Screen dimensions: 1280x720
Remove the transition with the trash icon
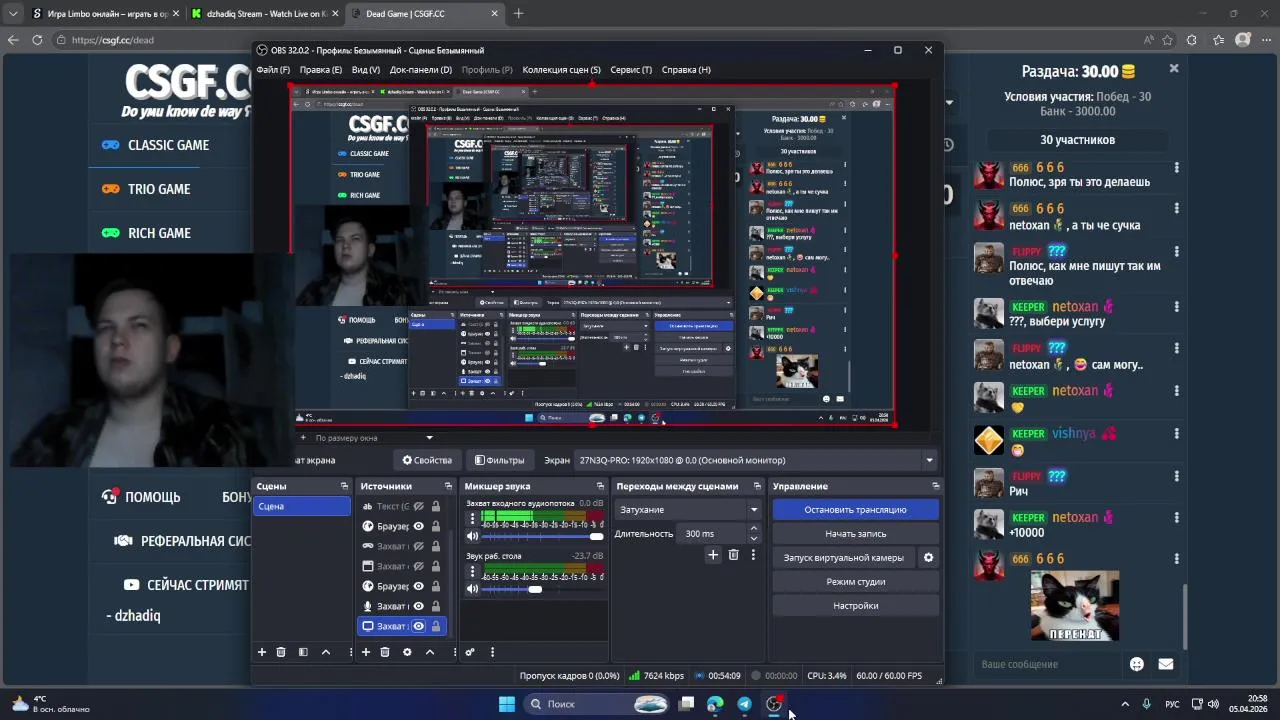[733, 555]
